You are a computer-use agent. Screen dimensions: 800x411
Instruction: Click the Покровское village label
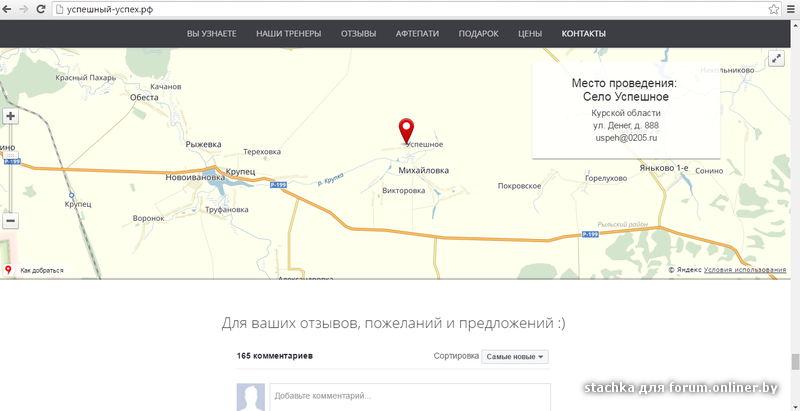tap(519, 186)
